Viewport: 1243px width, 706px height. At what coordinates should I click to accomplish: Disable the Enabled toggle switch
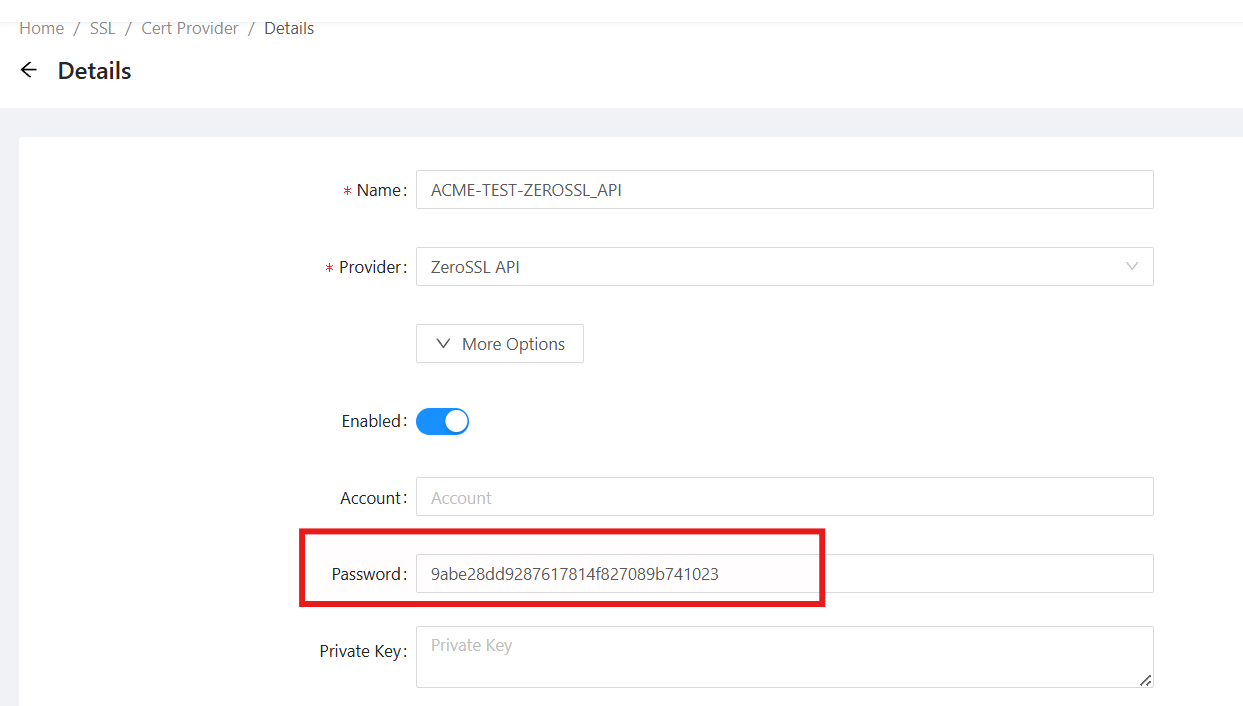click(x=442, y=421)
